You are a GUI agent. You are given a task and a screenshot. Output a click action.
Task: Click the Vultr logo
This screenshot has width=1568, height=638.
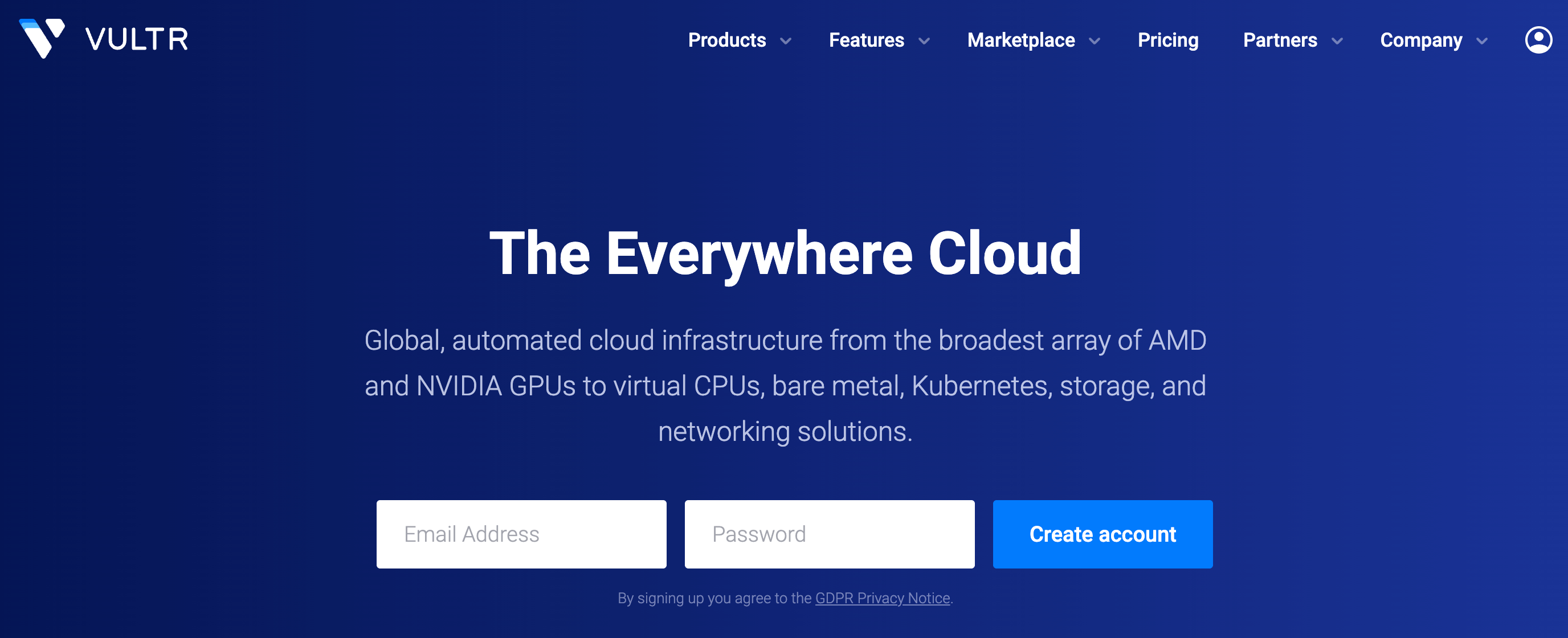coord(104,38)
